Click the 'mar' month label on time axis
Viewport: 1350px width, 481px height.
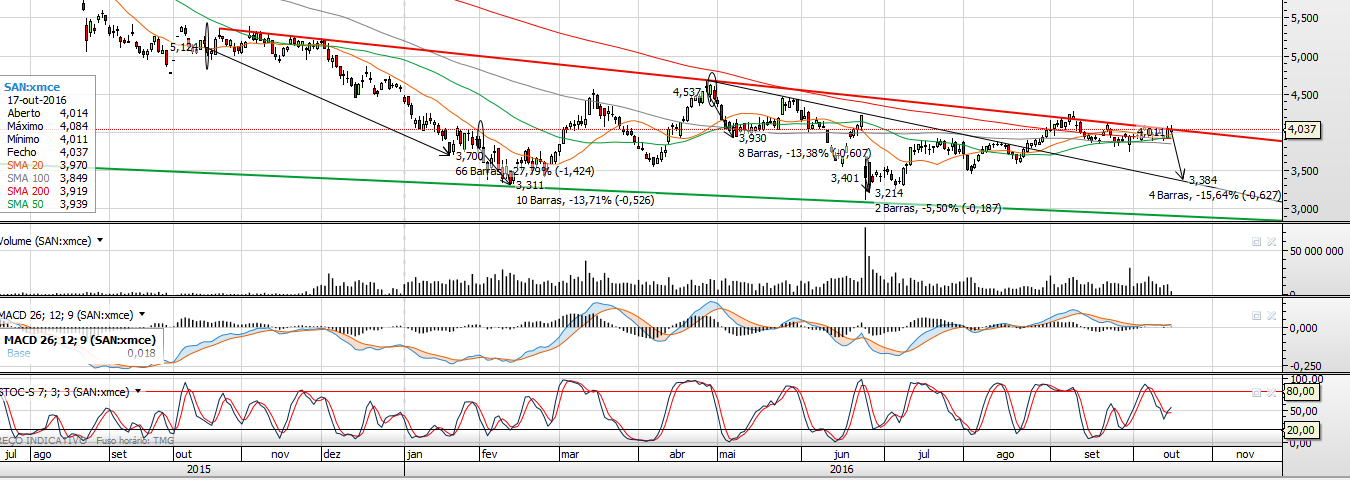pyautogui.click(x=570, y=454)
